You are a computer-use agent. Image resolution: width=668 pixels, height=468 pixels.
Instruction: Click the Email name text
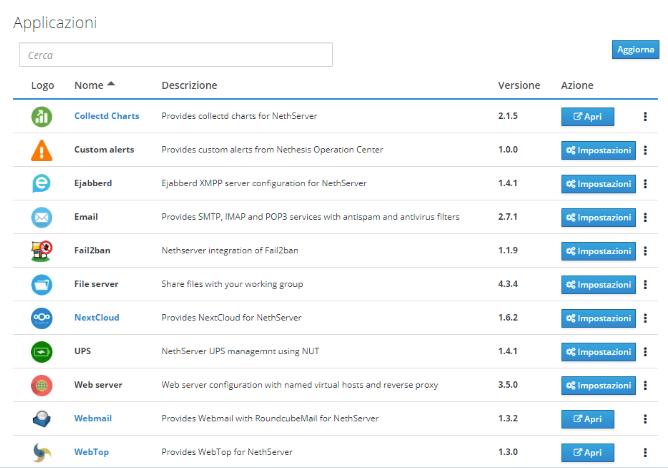[x=86, y=217]
